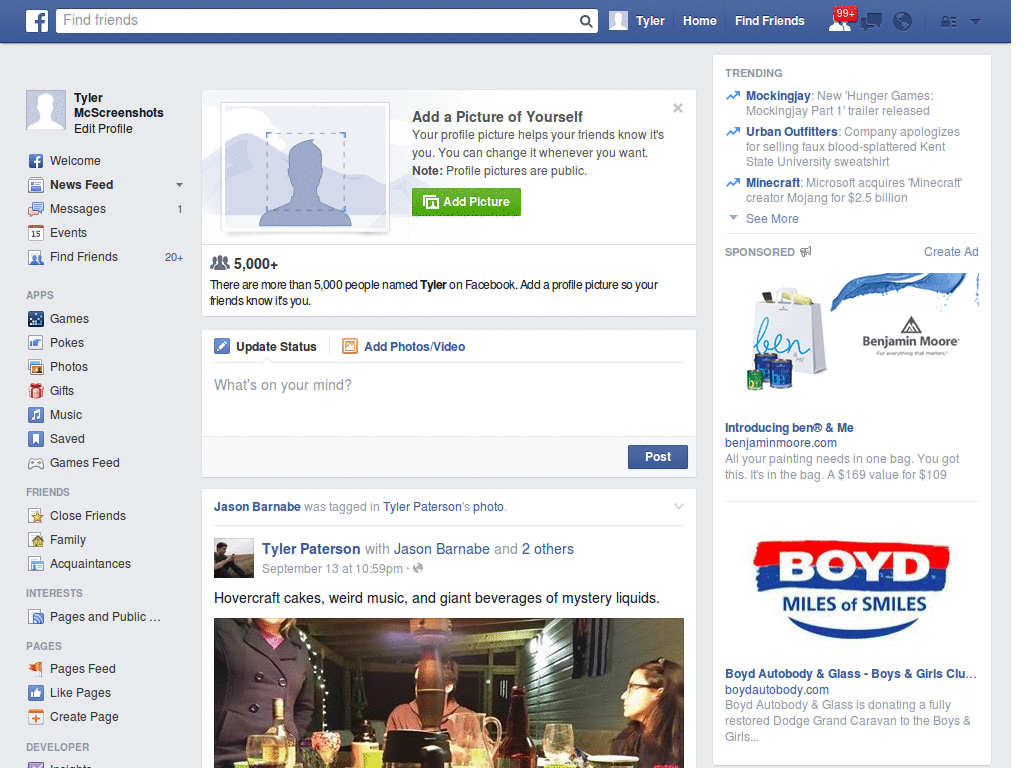Click the Create Page plus icon
The width and height of the screenshot is (1024, 768).
tap(36, 717)
